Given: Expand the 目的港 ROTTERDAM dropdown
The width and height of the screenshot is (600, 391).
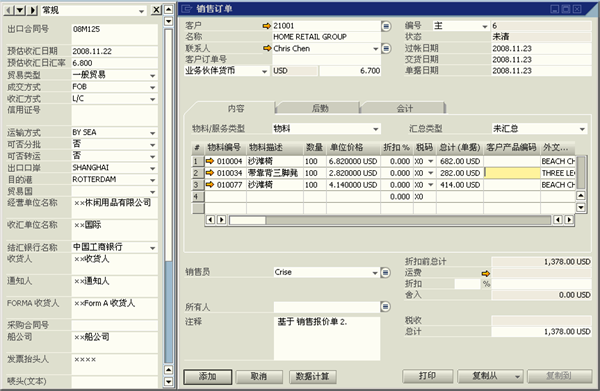Looking at the screenshot, I should [x=153, y=180].
